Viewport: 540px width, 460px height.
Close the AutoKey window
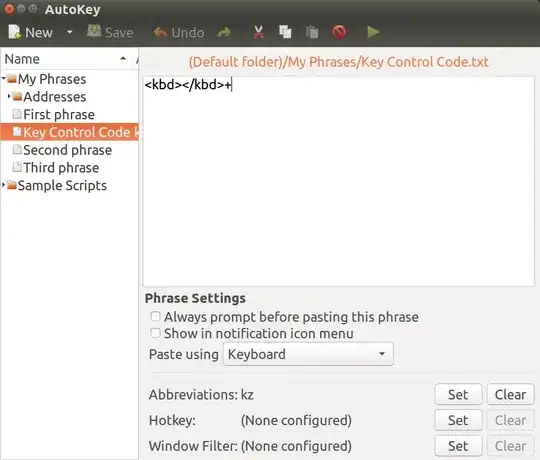pos(9,9)
